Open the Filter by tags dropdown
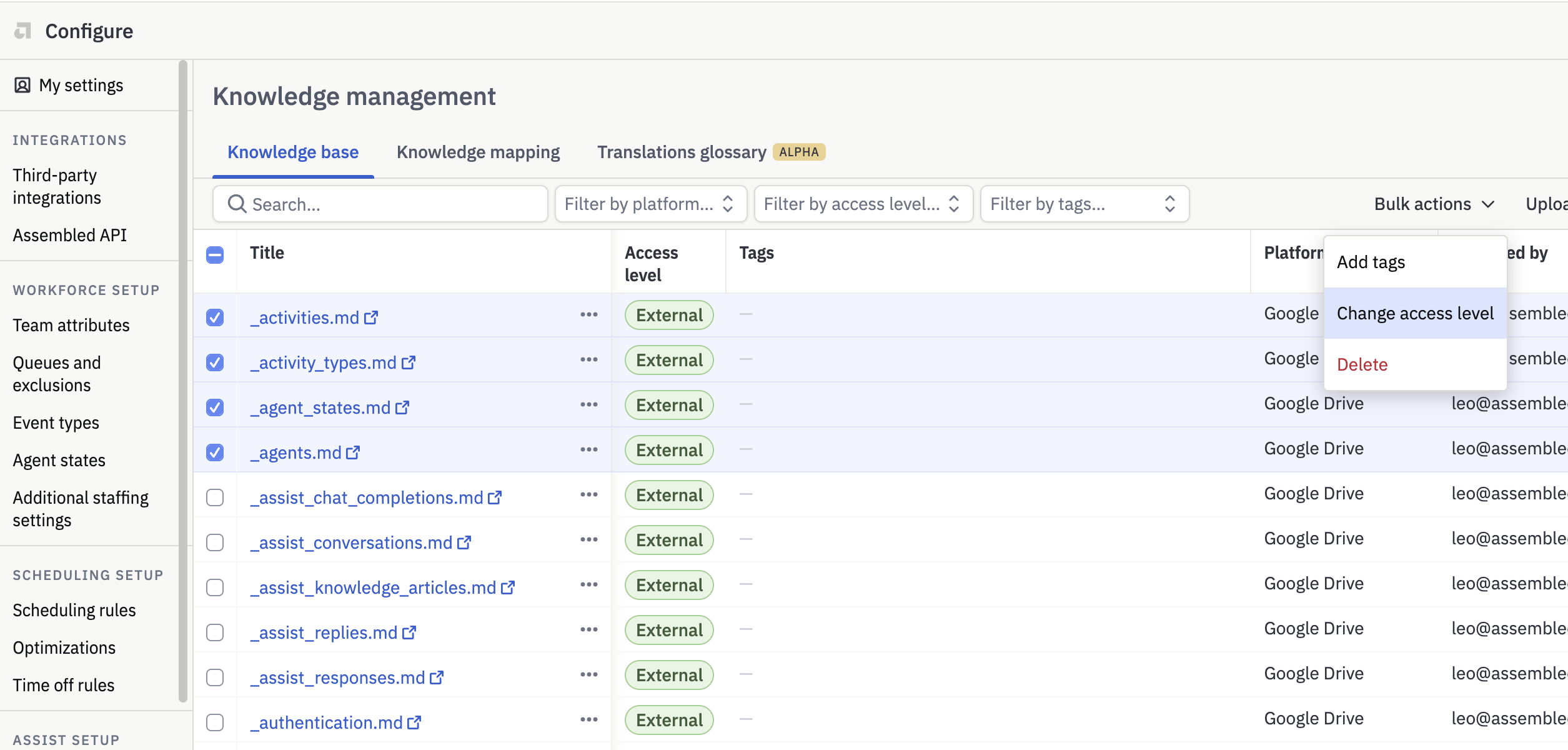 pyautogui.click(x=1084, y=204)
